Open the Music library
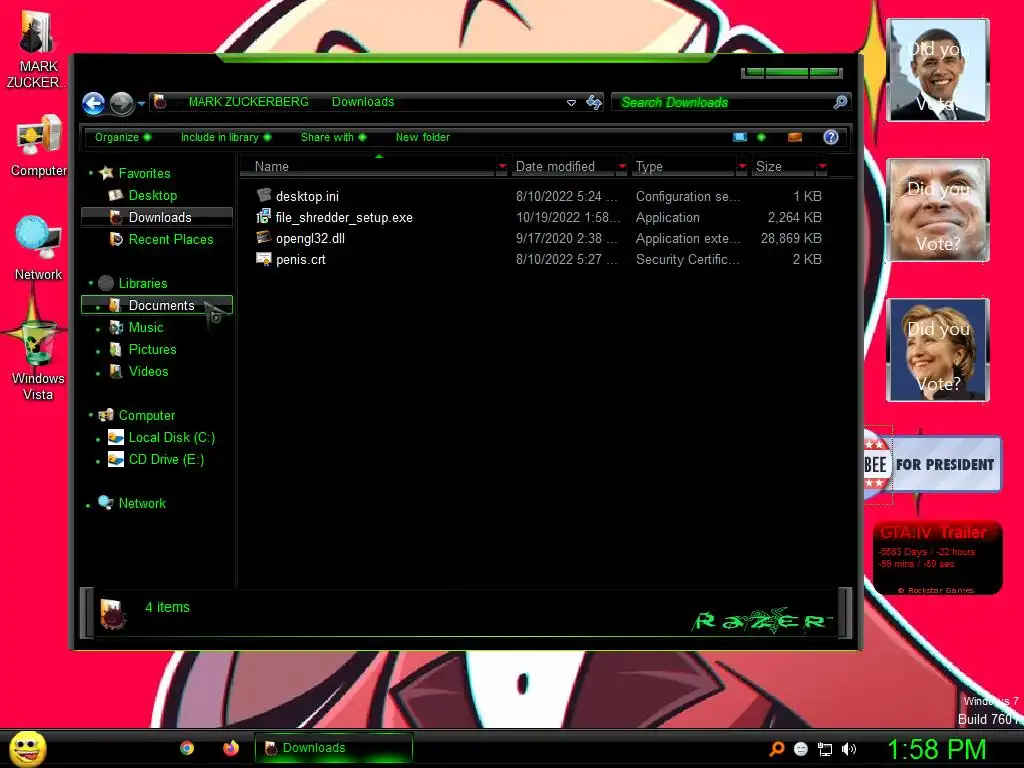 (x=146, y=327)
